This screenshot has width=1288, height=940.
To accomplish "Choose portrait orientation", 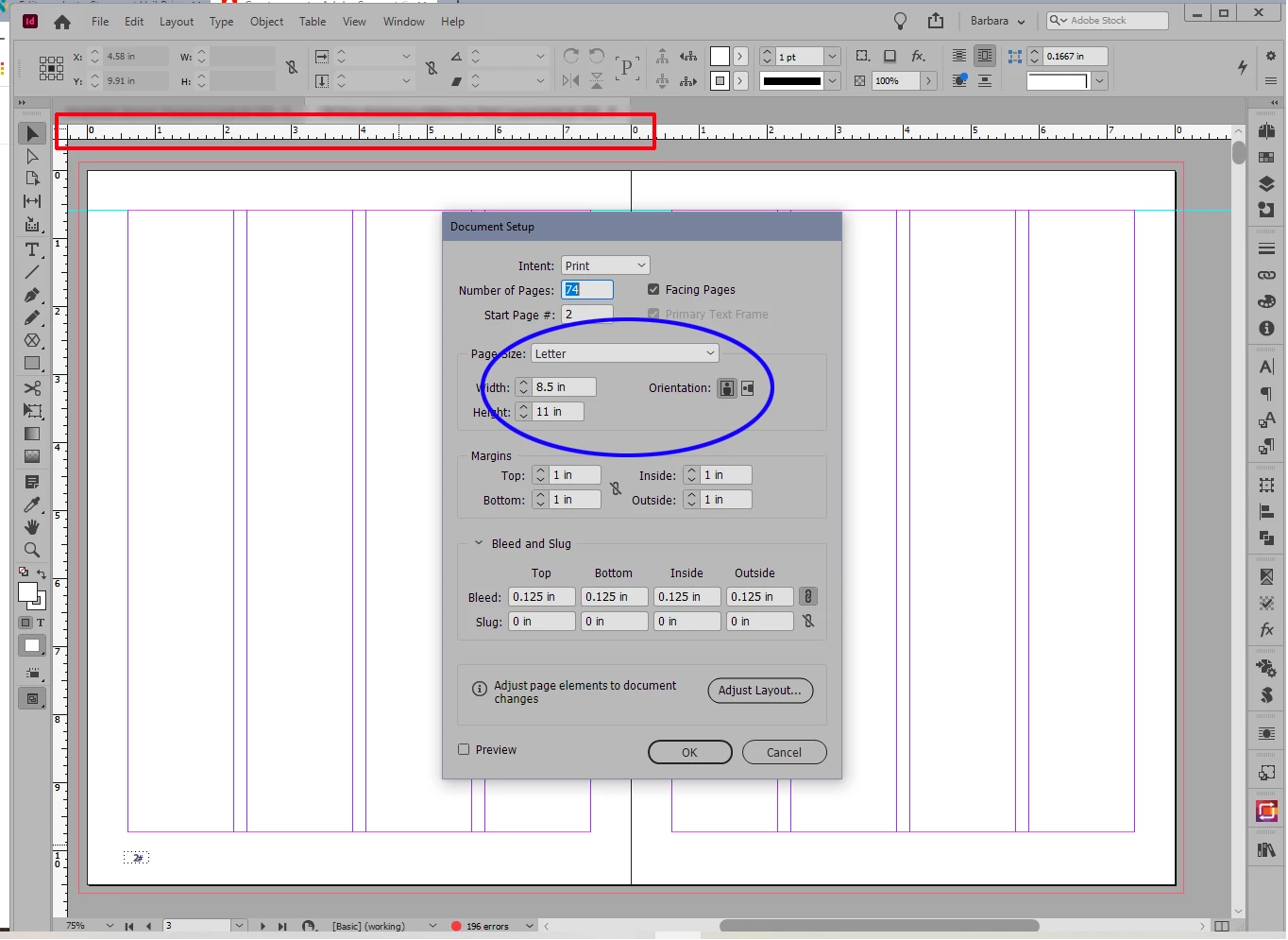I will tap(726, 388).
